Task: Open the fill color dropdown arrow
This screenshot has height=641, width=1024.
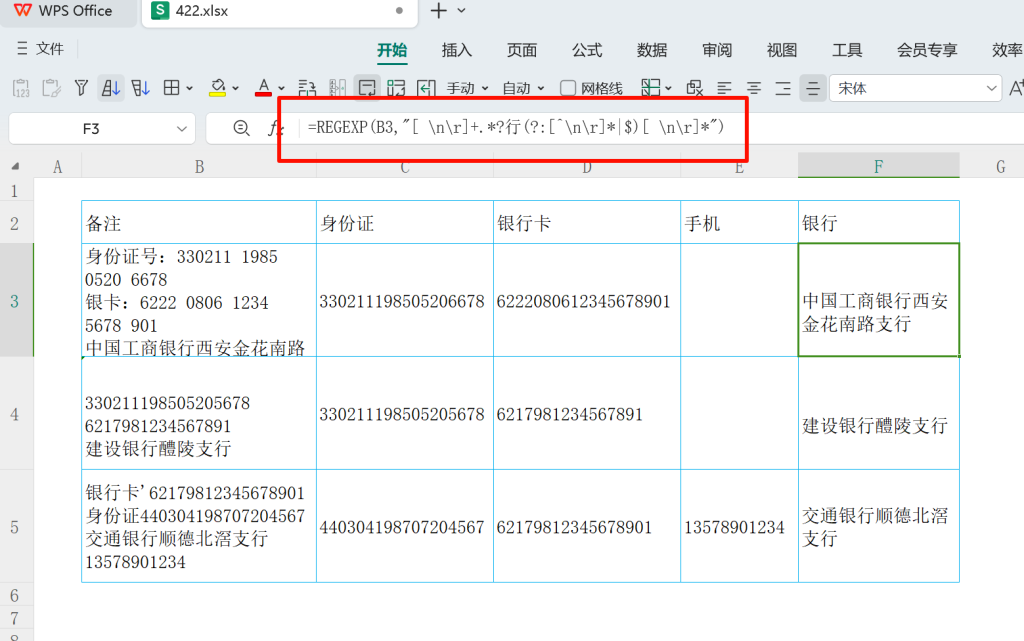Action: [x=236, y=88]
